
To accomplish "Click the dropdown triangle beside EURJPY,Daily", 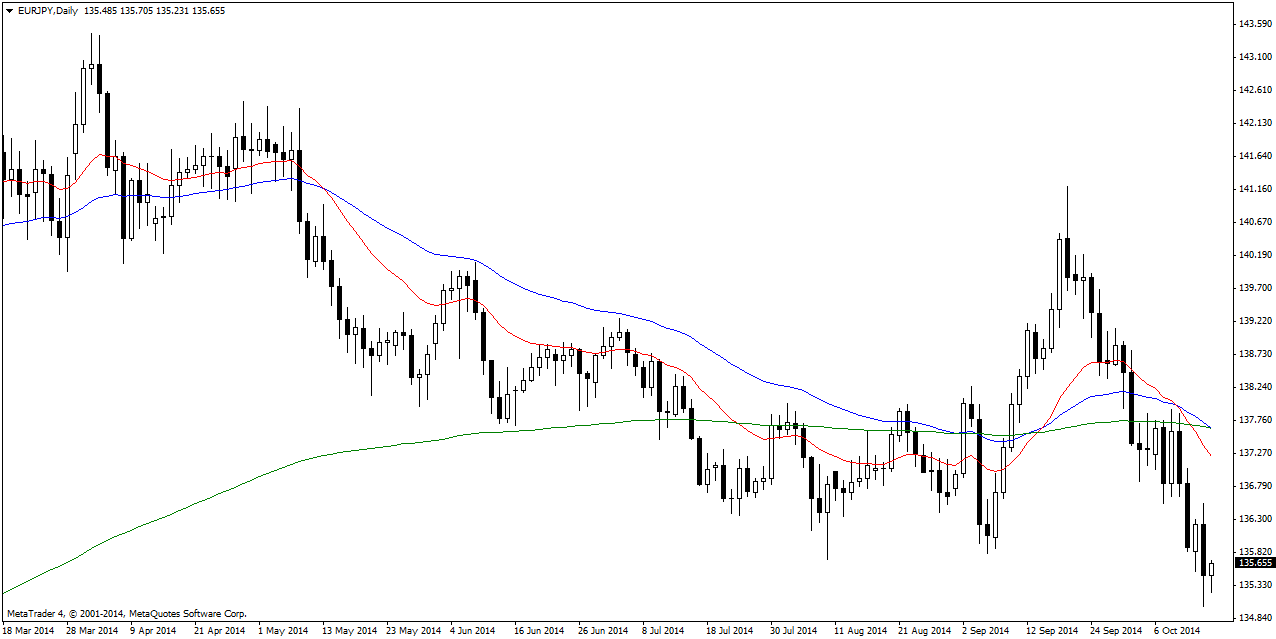I will click(x=9, y=10).
